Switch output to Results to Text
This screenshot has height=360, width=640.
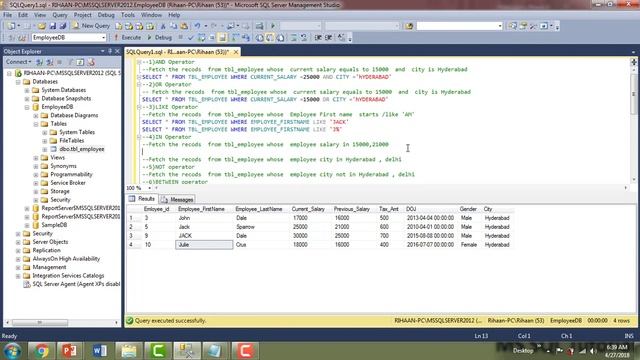point(260,38)
